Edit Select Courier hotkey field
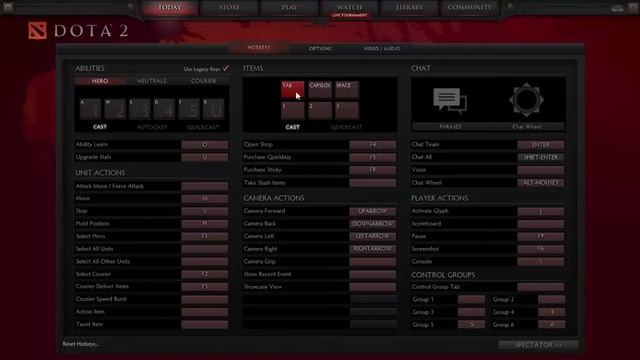Viewport: 640px width, 360px height. [204, 274]
